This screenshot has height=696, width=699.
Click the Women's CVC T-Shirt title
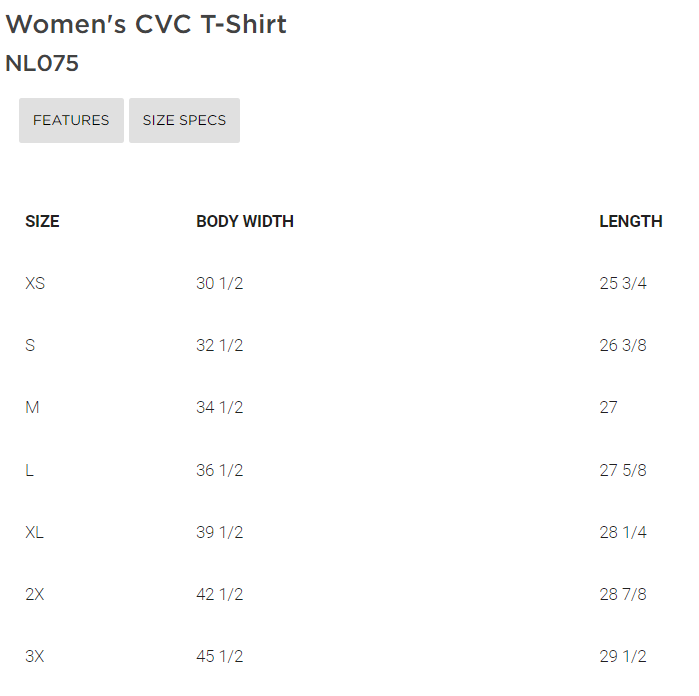click(x=146, y=24)
